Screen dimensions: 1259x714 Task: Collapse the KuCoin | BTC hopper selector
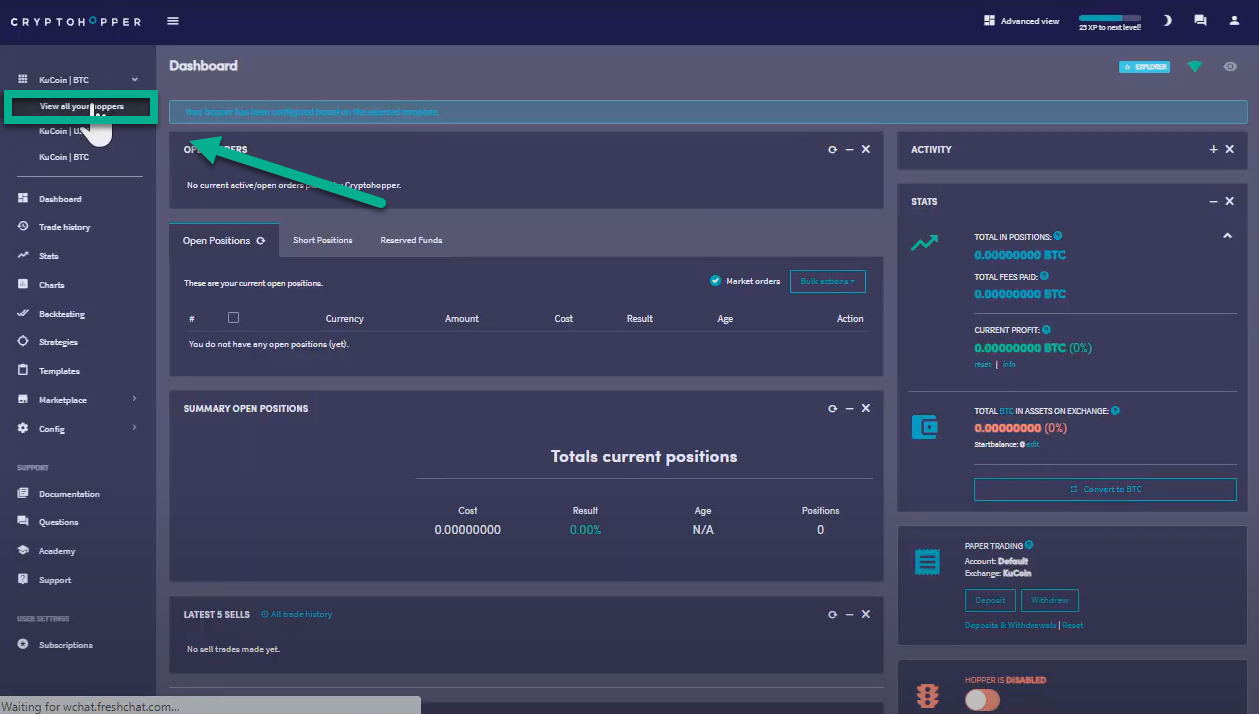[134, 80]
